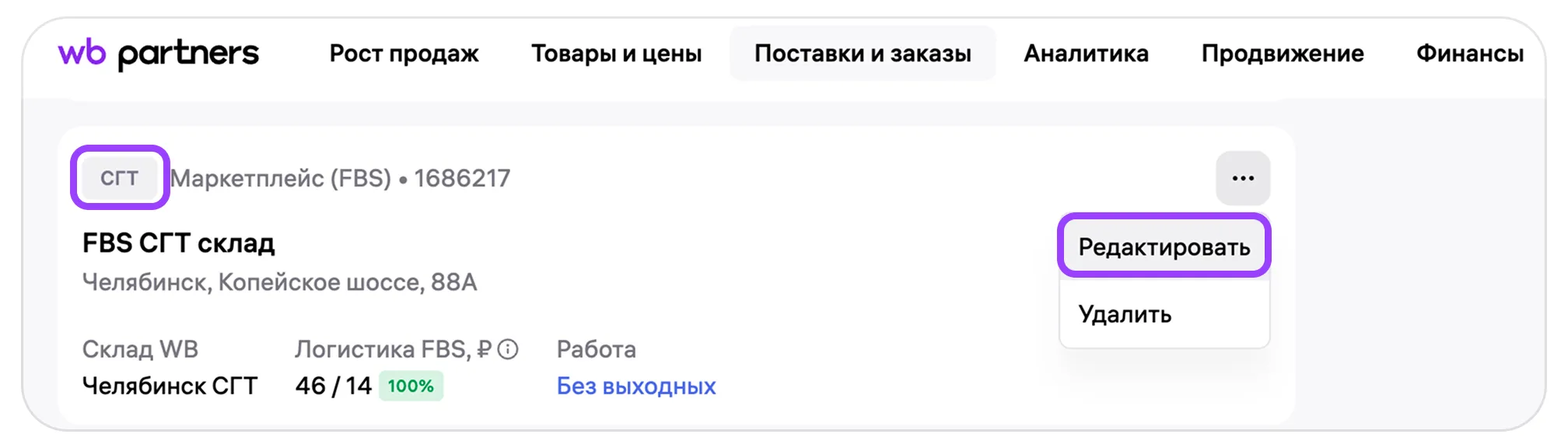Click the FBS СГТ склад warehouse title

(178, 243)
